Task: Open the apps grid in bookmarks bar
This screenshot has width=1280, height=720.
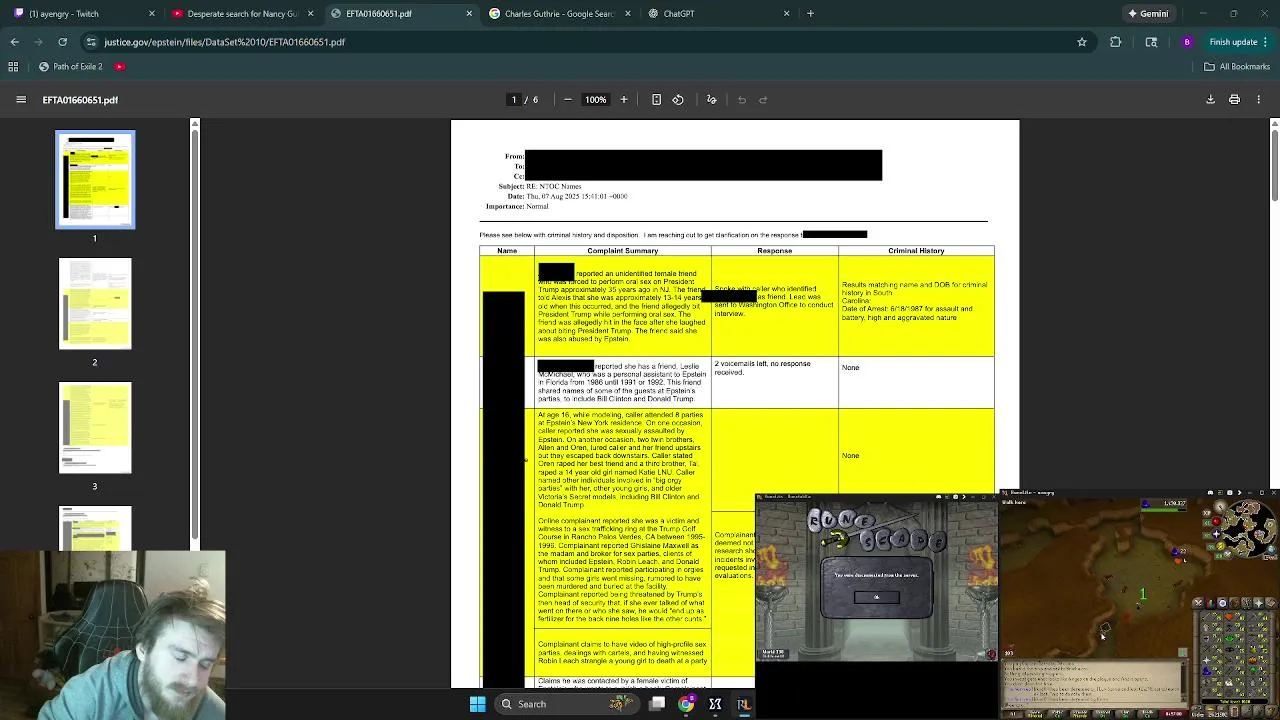Action: pos(13,67)
